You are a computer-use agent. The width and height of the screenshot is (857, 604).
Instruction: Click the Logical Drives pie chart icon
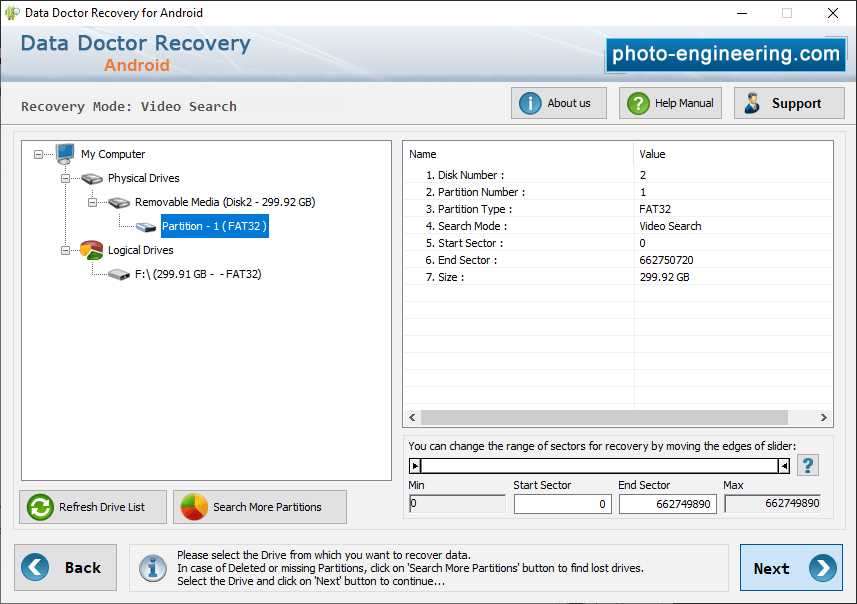pos(91,250)
